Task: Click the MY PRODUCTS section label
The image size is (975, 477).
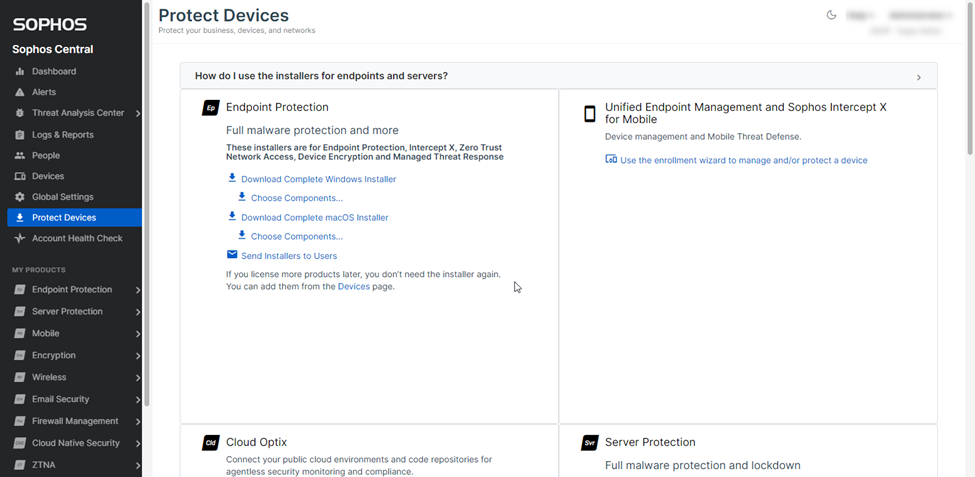Action: coord(39,270)
